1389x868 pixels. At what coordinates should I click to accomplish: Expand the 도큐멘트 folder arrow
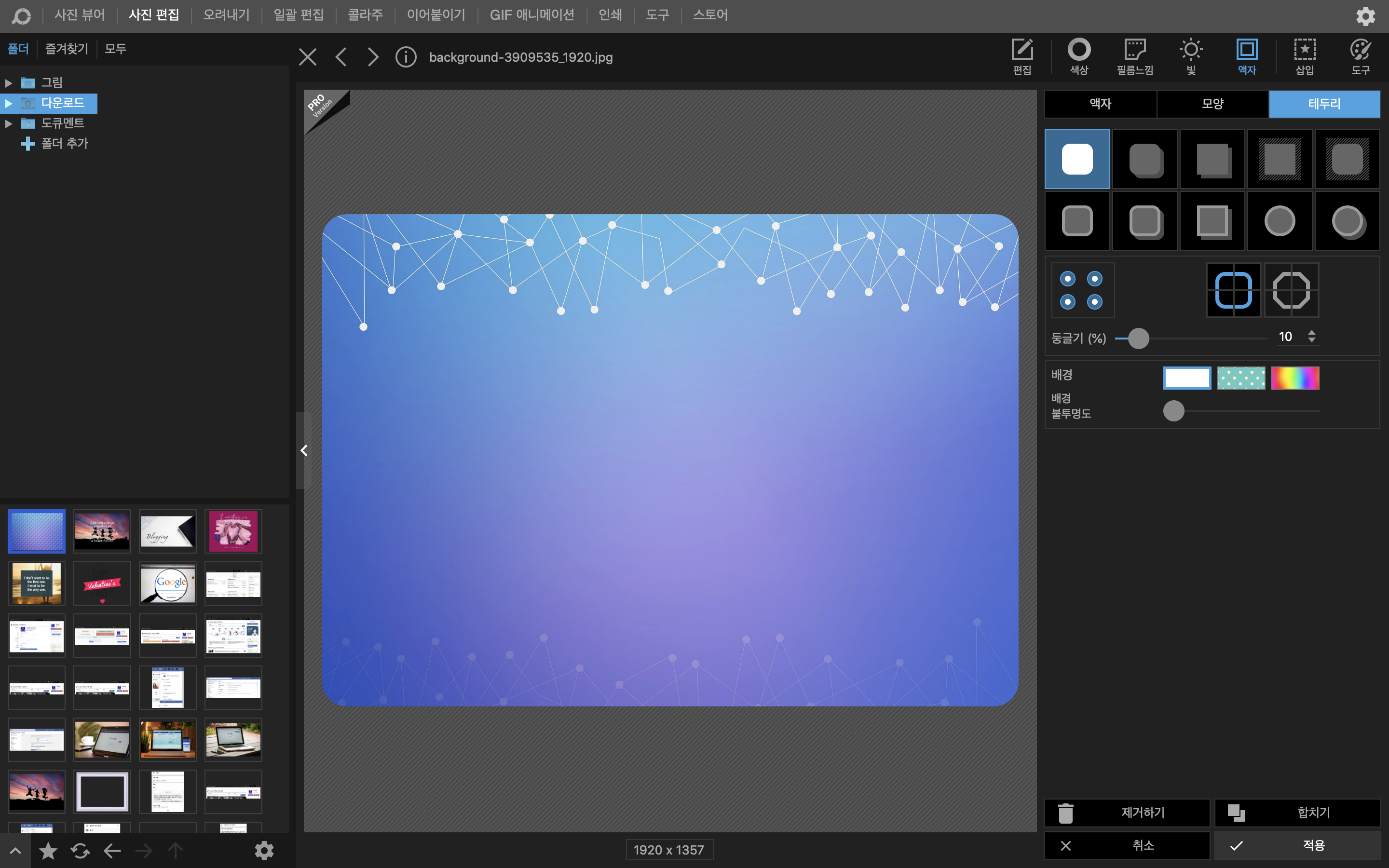click(9, 123)
